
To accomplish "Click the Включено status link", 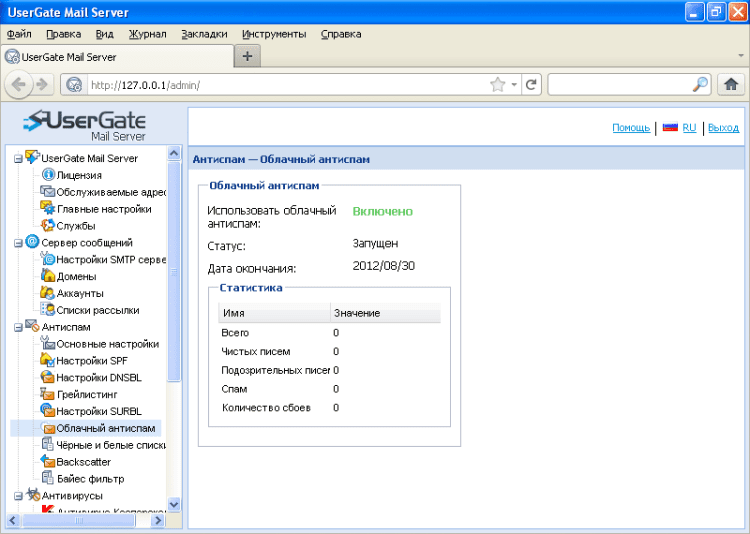I will pyautogui.click(x=383, y=211).
